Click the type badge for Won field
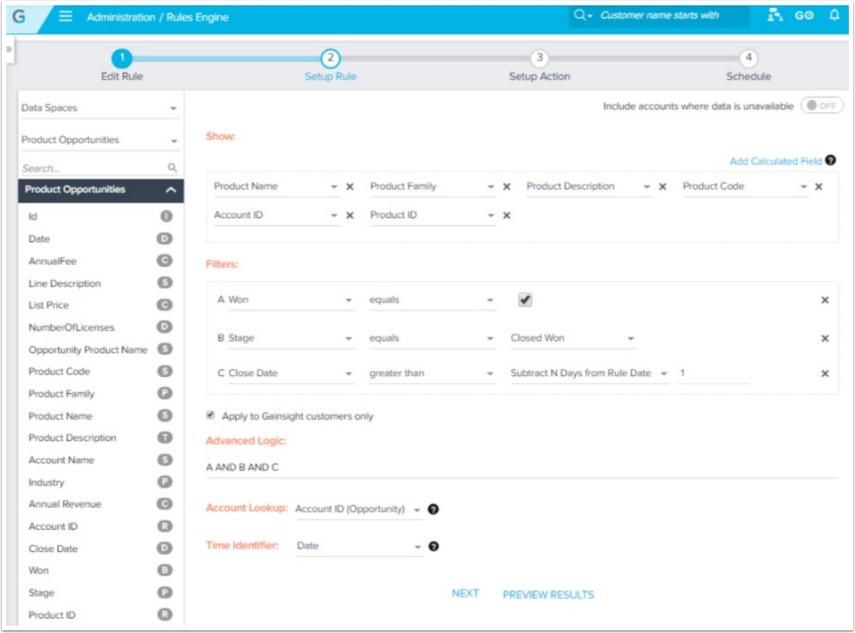 165,570
